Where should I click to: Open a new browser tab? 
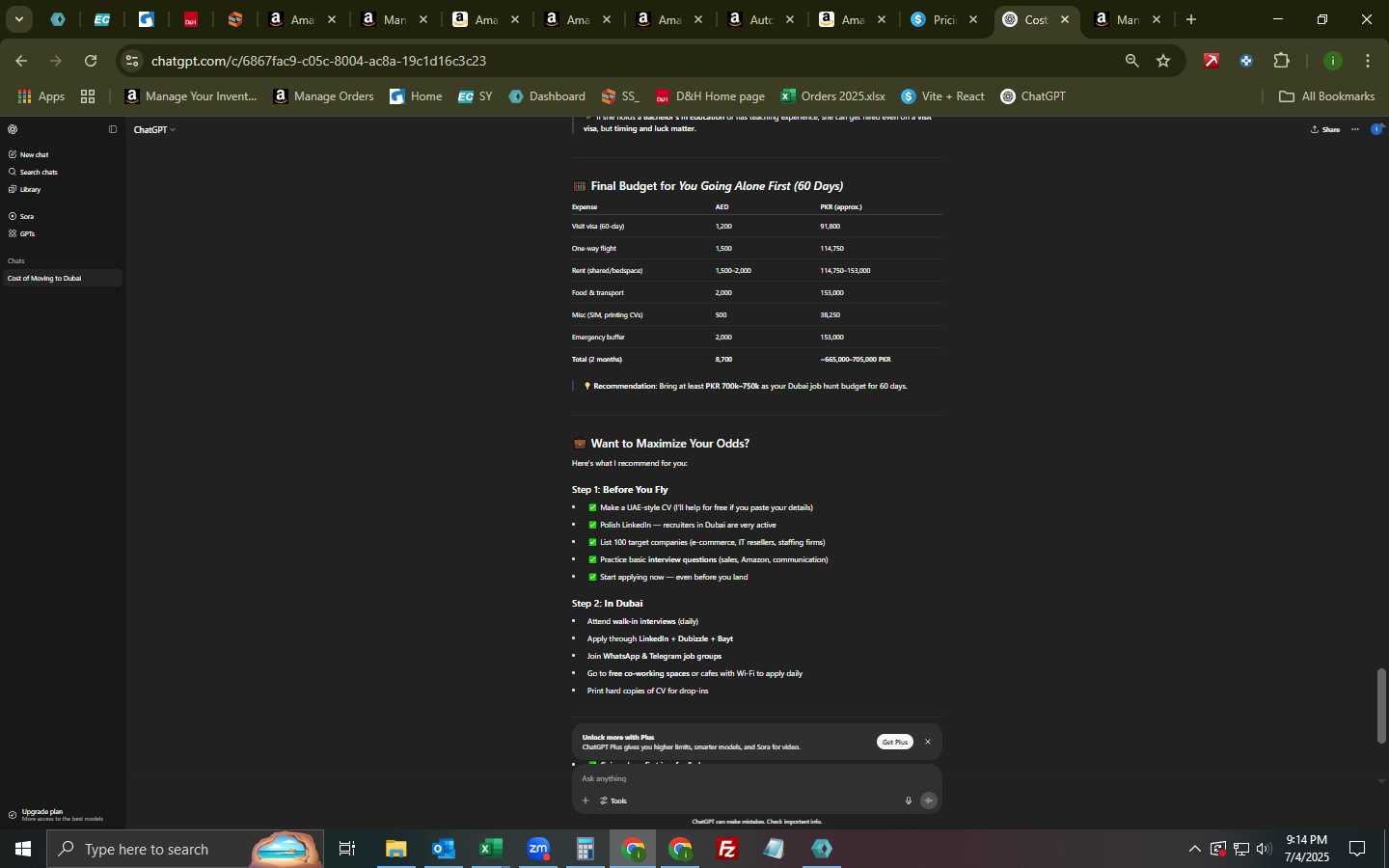coord(1191,19)
